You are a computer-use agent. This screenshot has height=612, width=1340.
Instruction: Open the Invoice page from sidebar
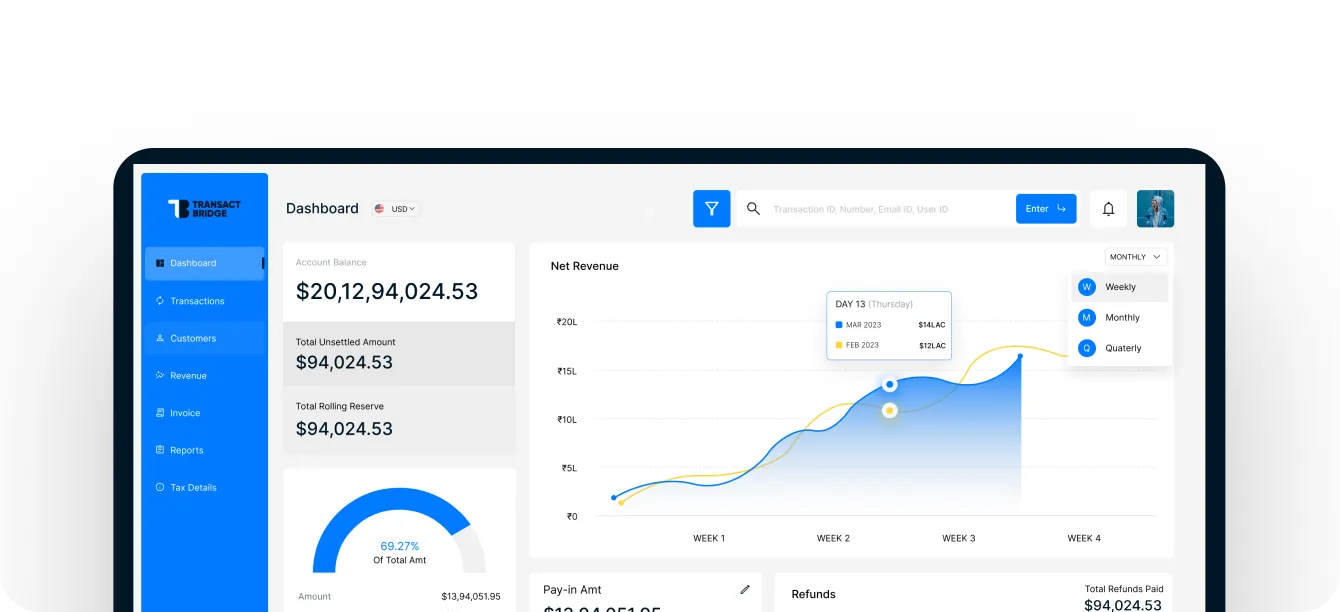185,412
